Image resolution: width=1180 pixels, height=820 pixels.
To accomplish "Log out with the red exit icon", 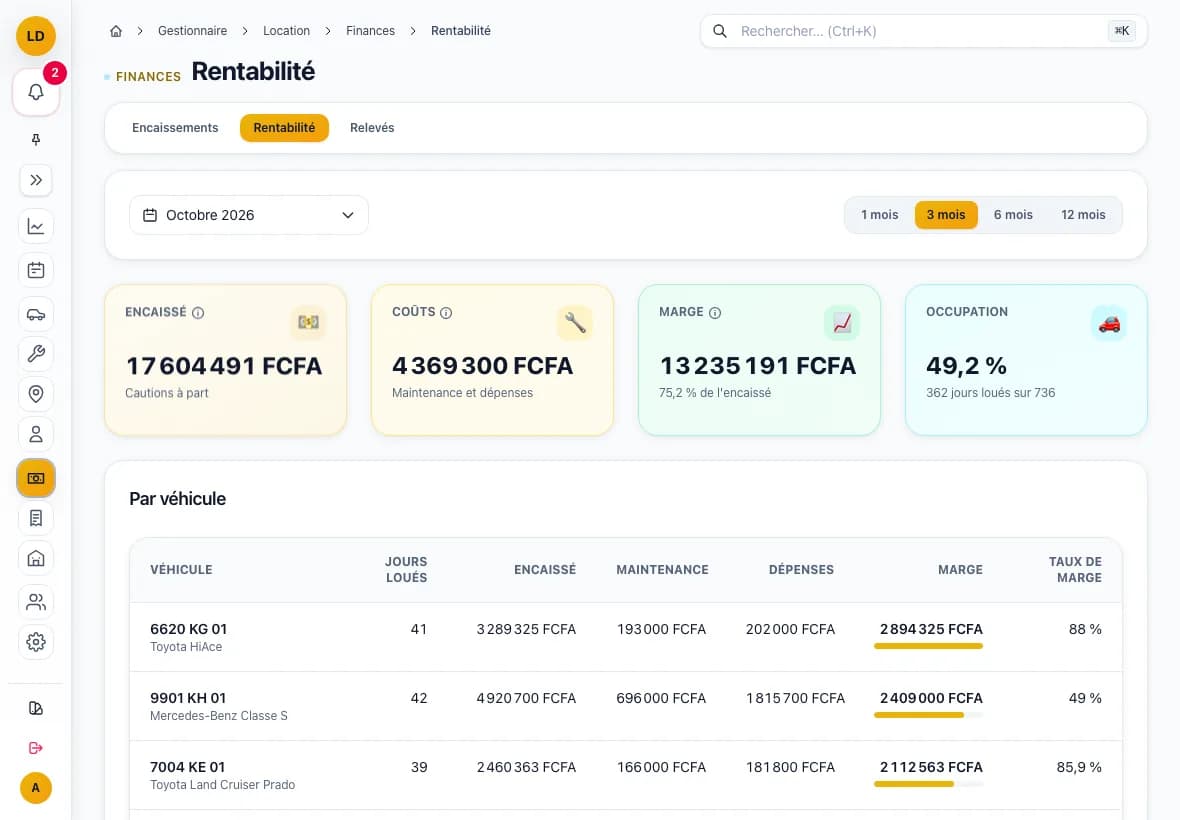I will [x=35, y=748].
